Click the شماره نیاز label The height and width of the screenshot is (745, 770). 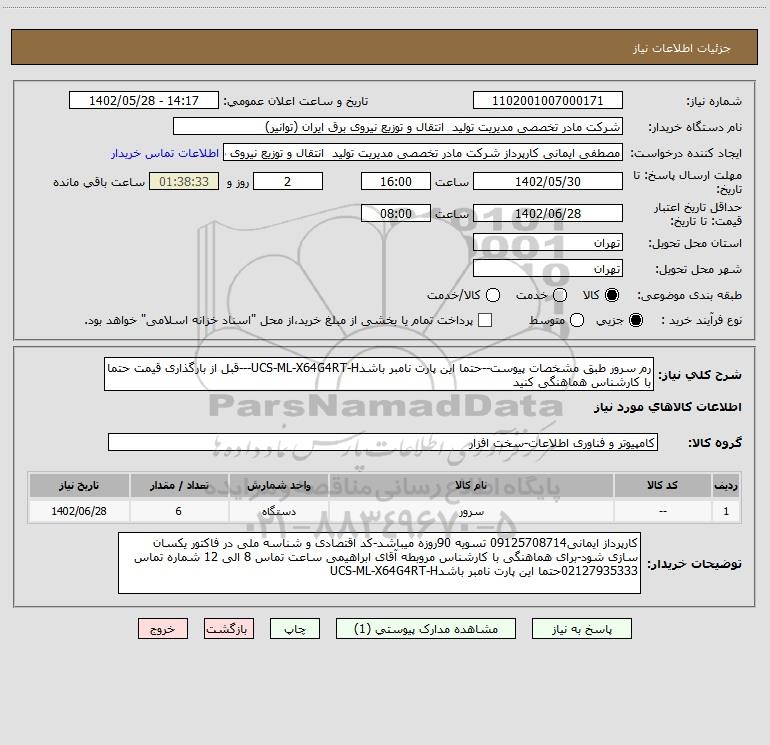(714, 101)
